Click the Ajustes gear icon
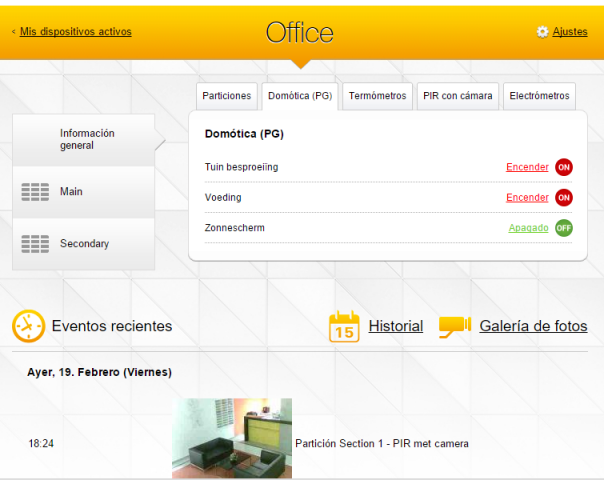The height and width of the screenshot is (480, 604). point(542,32)
